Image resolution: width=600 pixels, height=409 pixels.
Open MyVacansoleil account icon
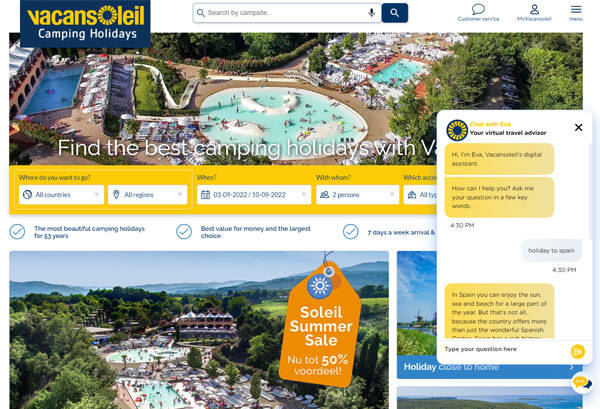tap(534, 9)
